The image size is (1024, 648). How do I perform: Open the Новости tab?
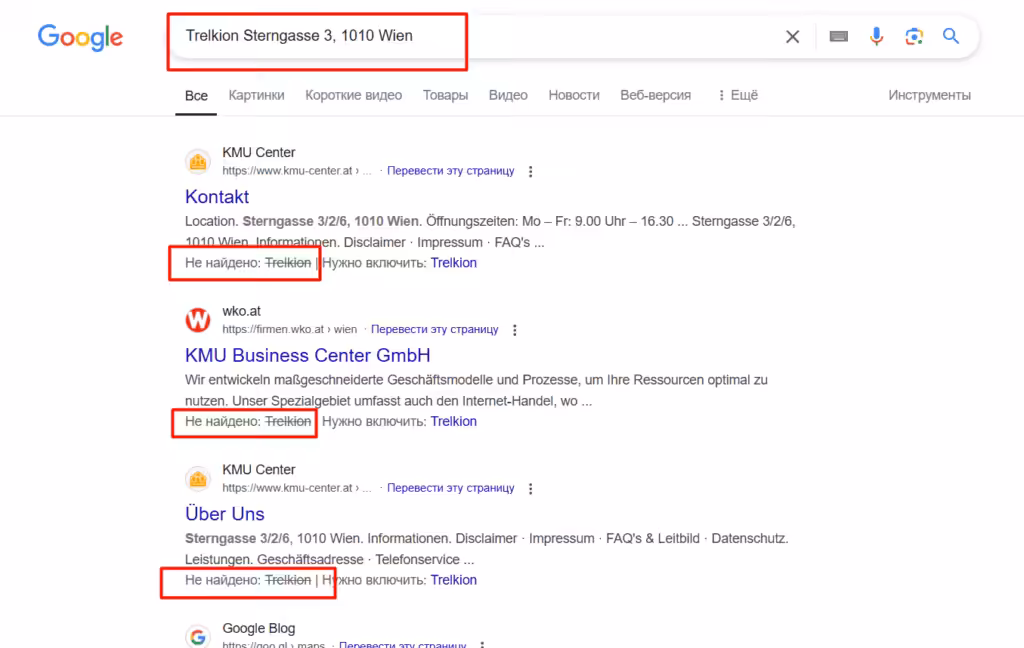[573, 95]
